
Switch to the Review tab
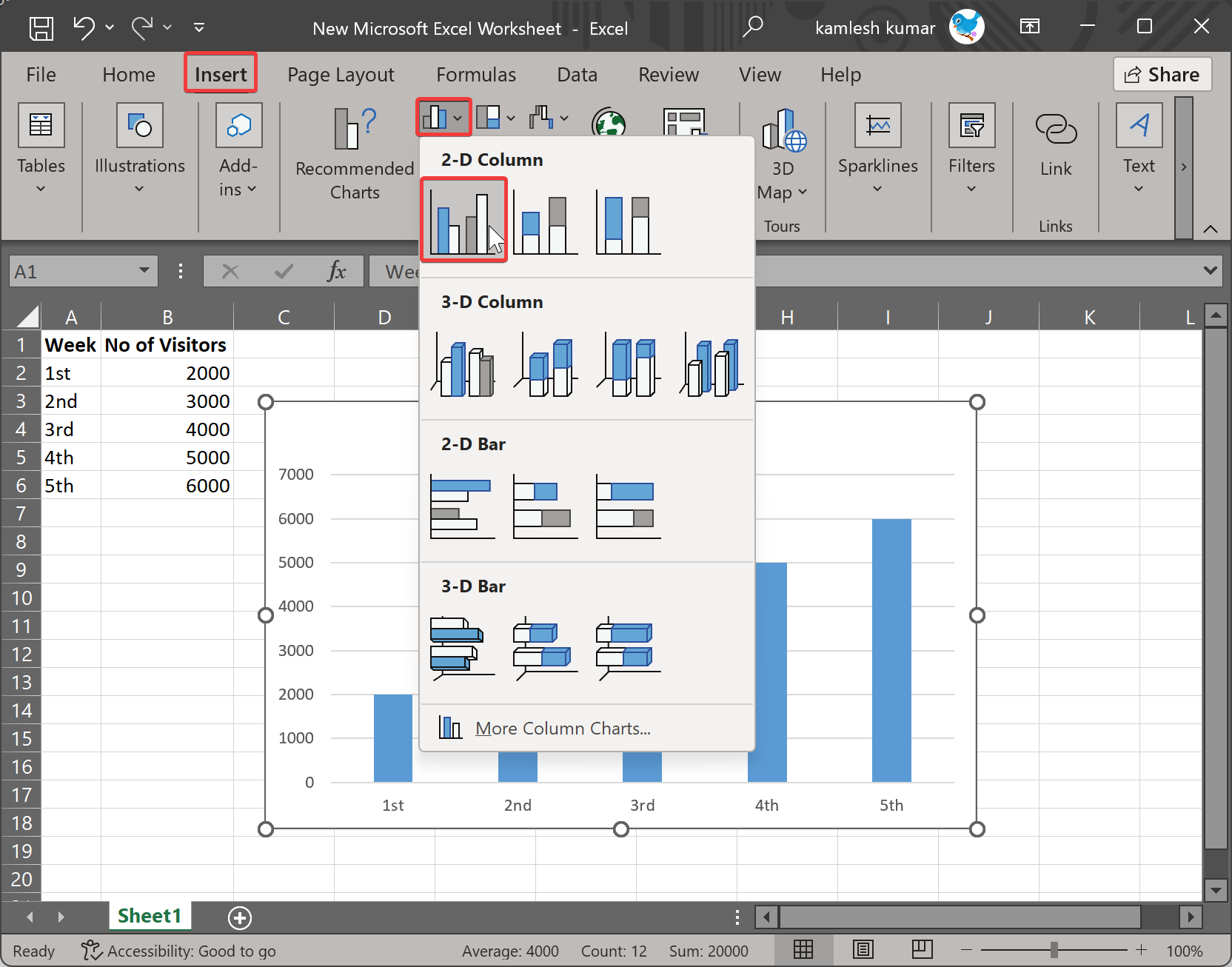(669, 75)
